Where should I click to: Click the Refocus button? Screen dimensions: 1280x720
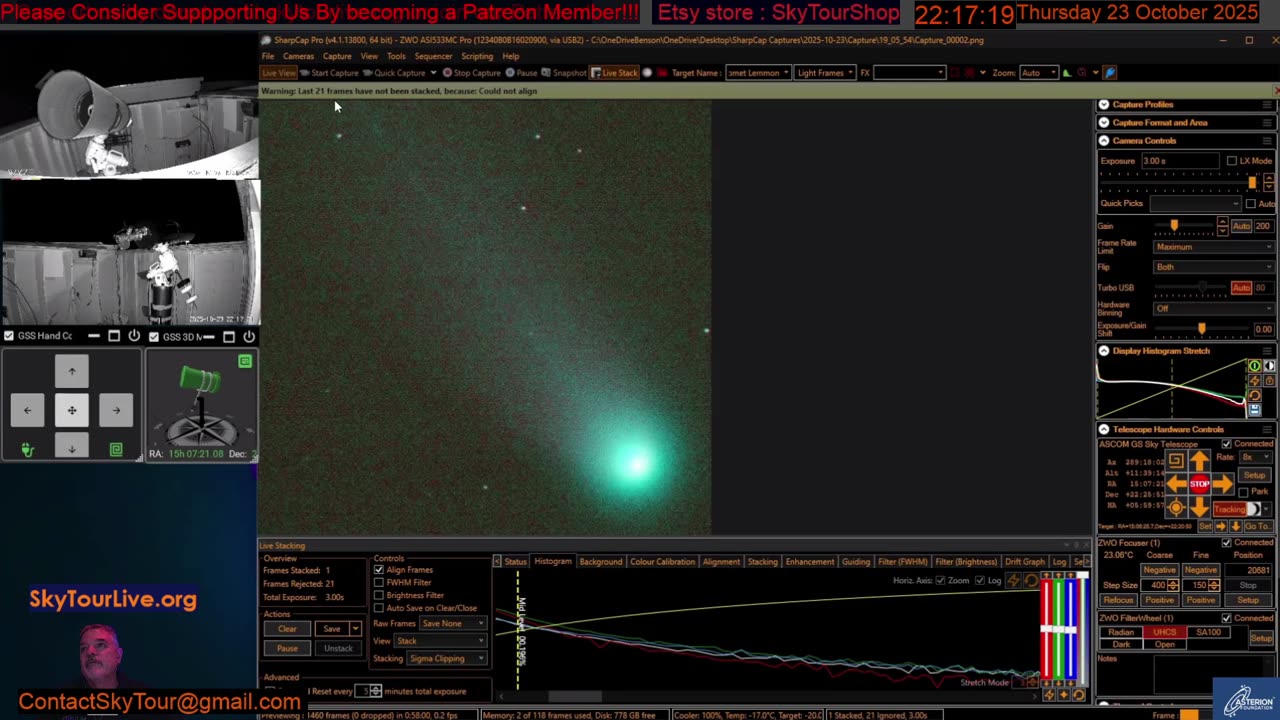tap(1118, 600)
